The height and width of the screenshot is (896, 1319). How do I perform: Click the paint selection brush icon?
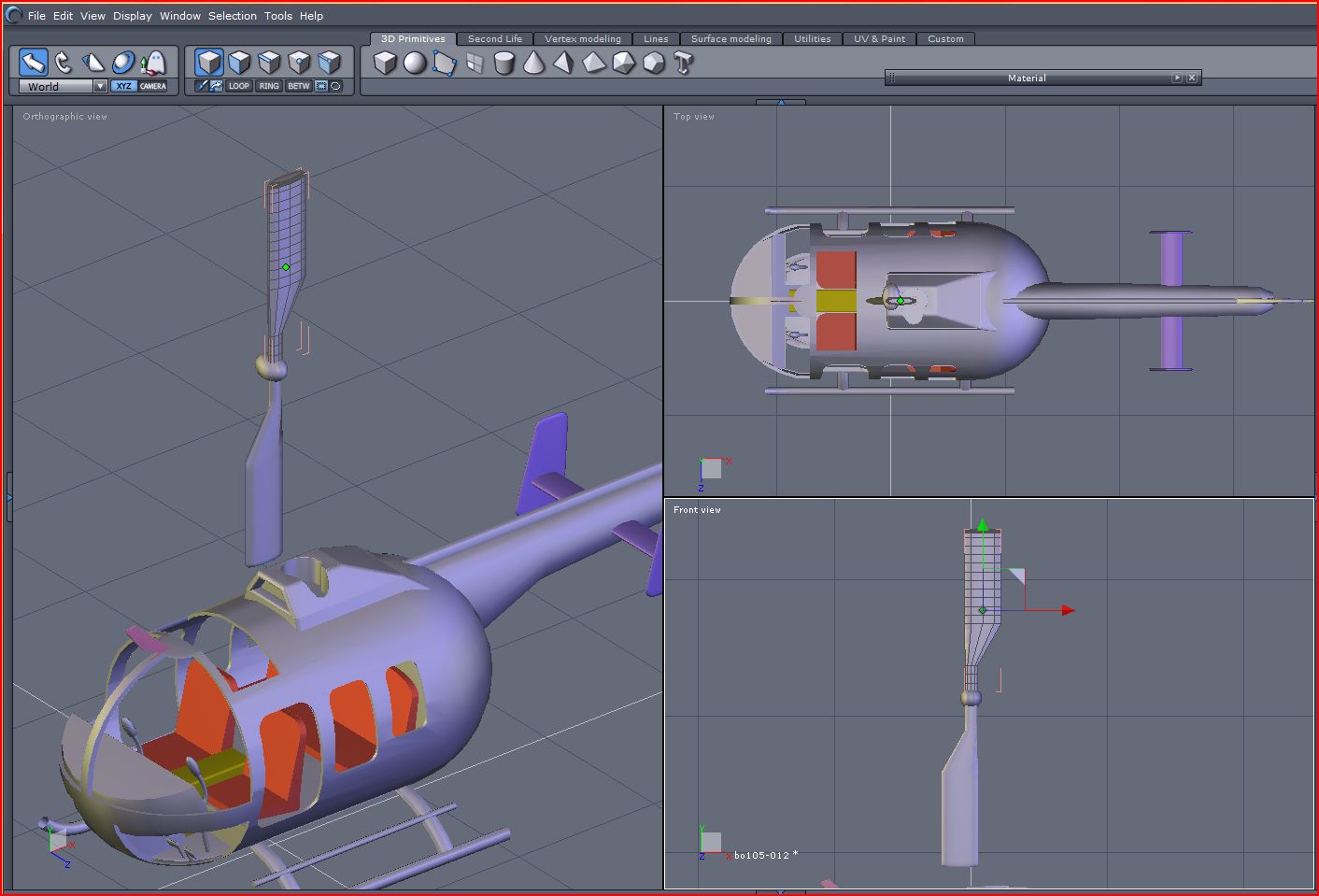[201, 86]
